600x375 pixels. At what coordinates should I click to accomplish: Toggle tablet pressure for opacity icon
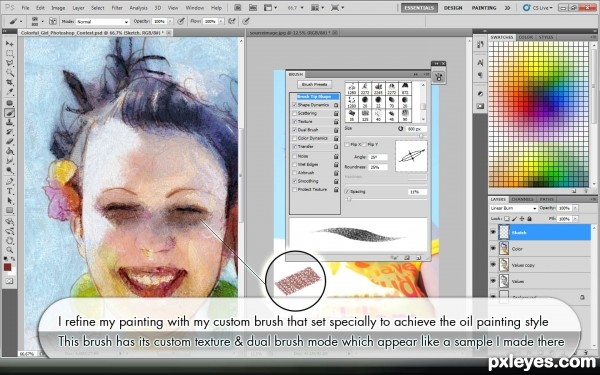pos(181,21)
